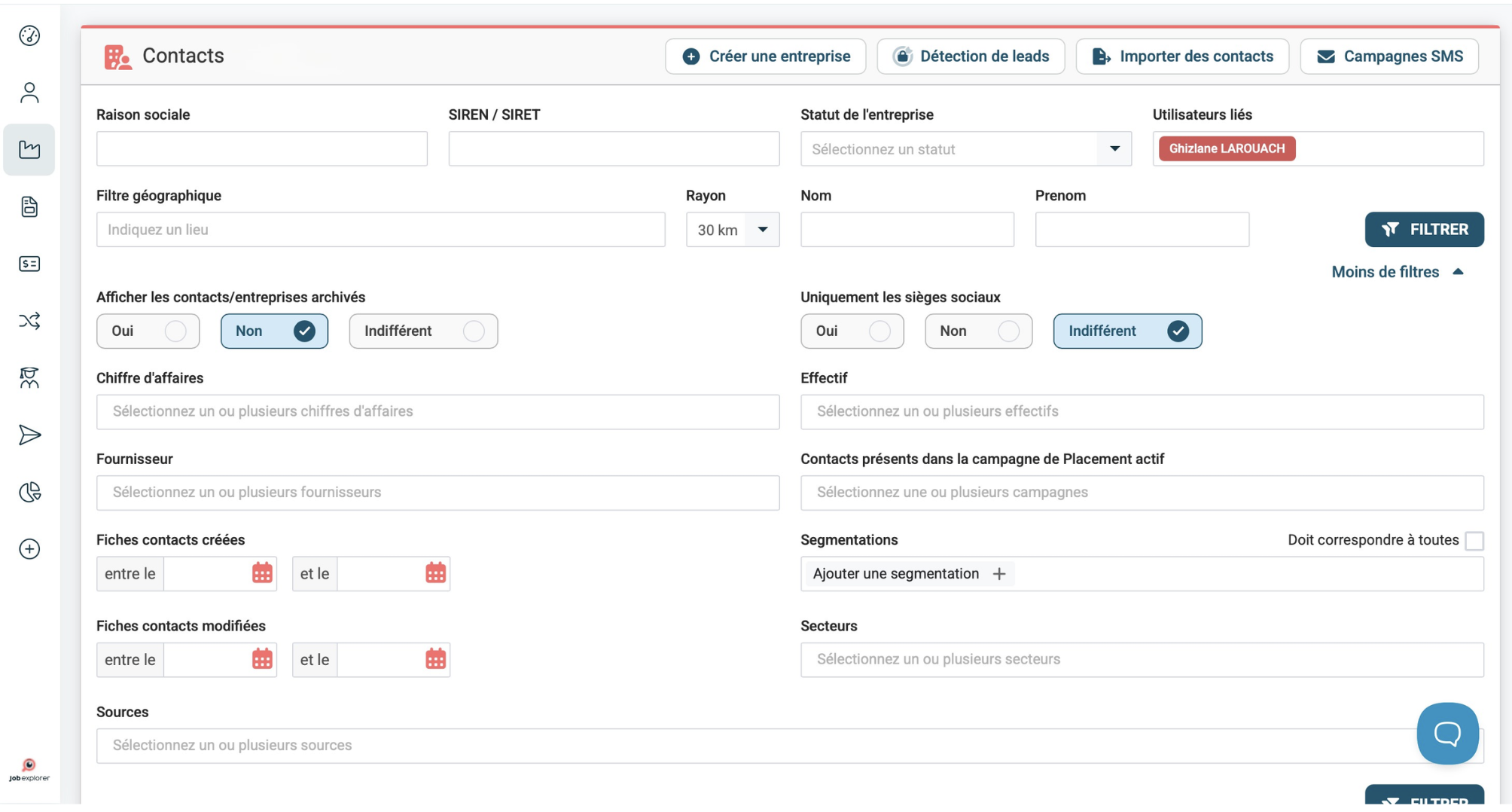Open the candidate graduate sidebar icon

[x=29, y=378]
